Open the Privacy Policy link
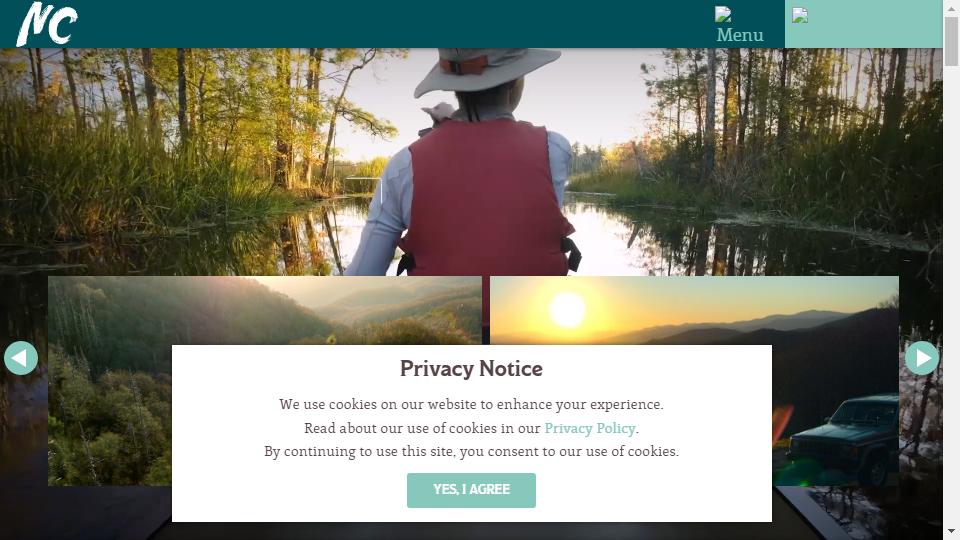The height and width of the screenshot is (540, 960). 590,428
